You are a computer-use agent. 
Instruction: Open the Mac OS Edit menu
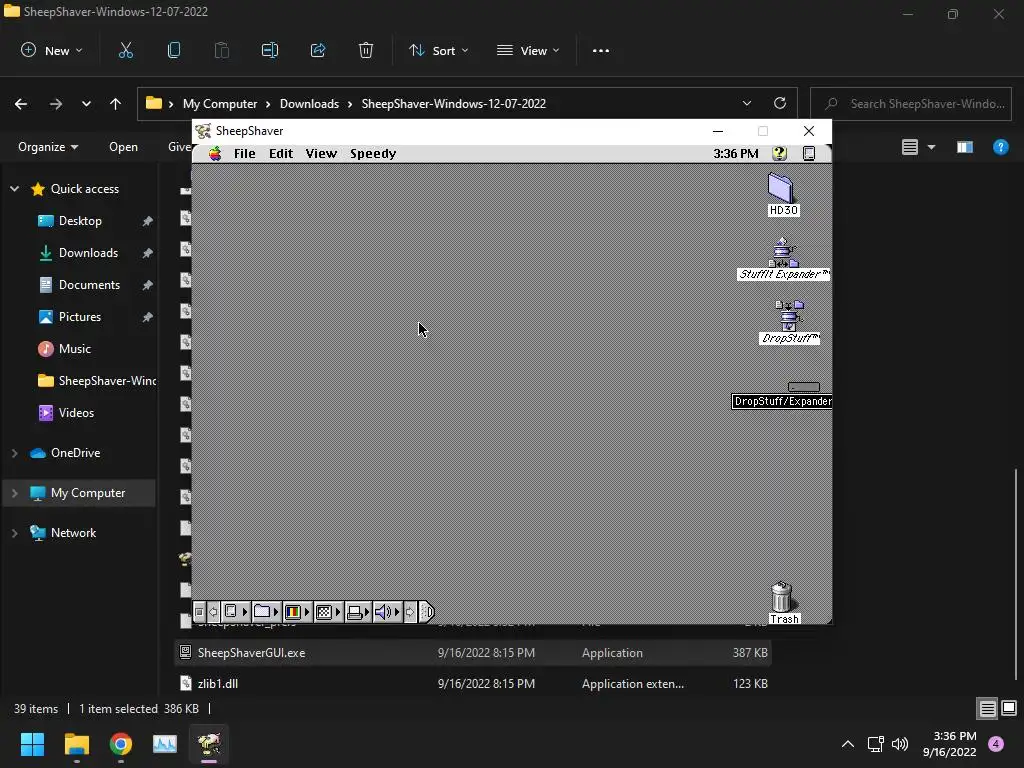pyautogui.click(x=281, y=153)
